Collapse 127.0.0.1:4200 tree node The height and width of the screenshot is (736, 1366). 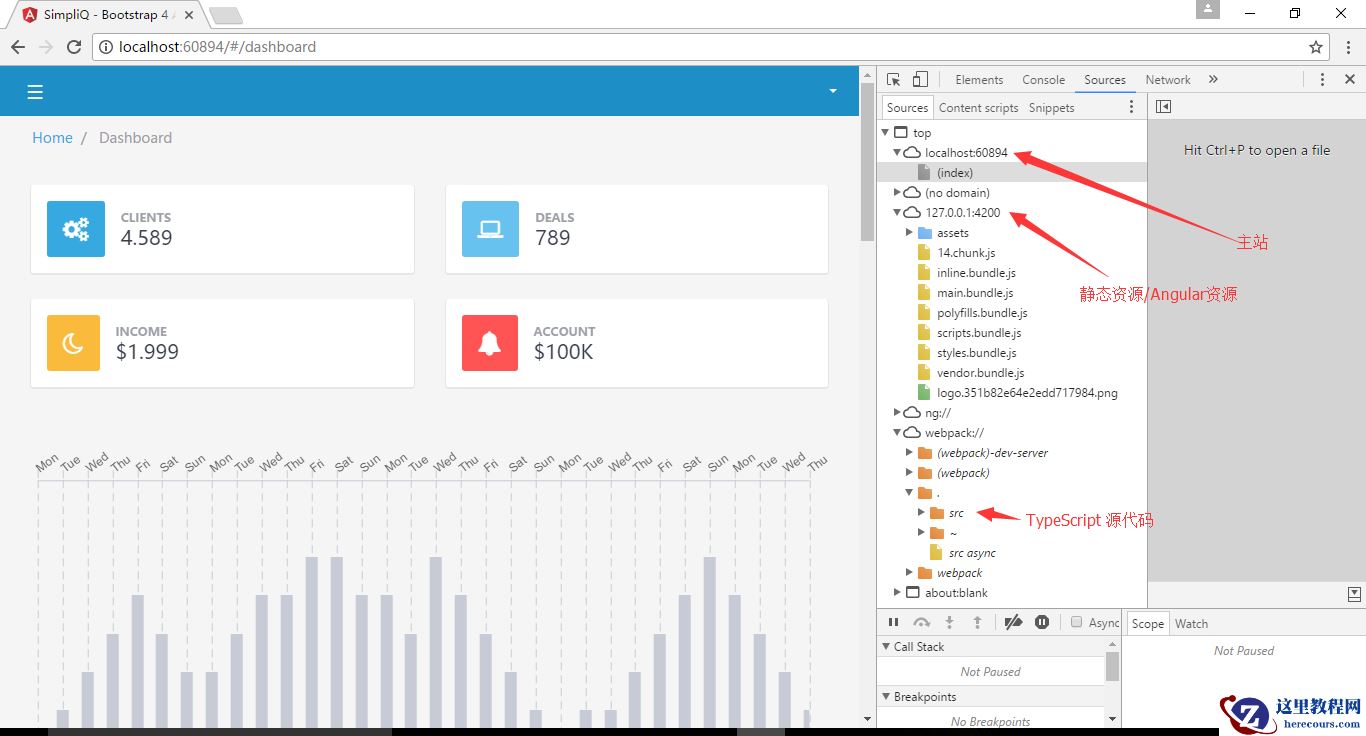coord(897,212)
